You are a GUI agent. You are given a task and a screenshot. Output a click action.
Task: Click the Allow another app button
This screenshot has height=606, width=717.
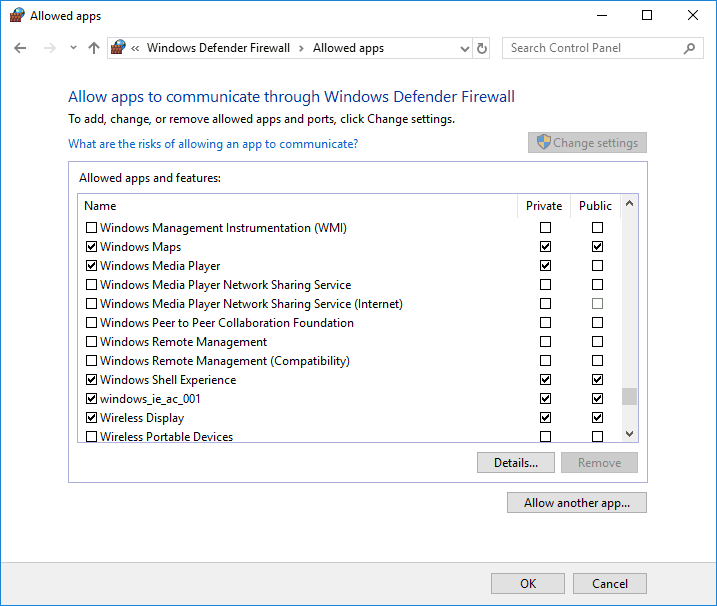click(577, 503)
